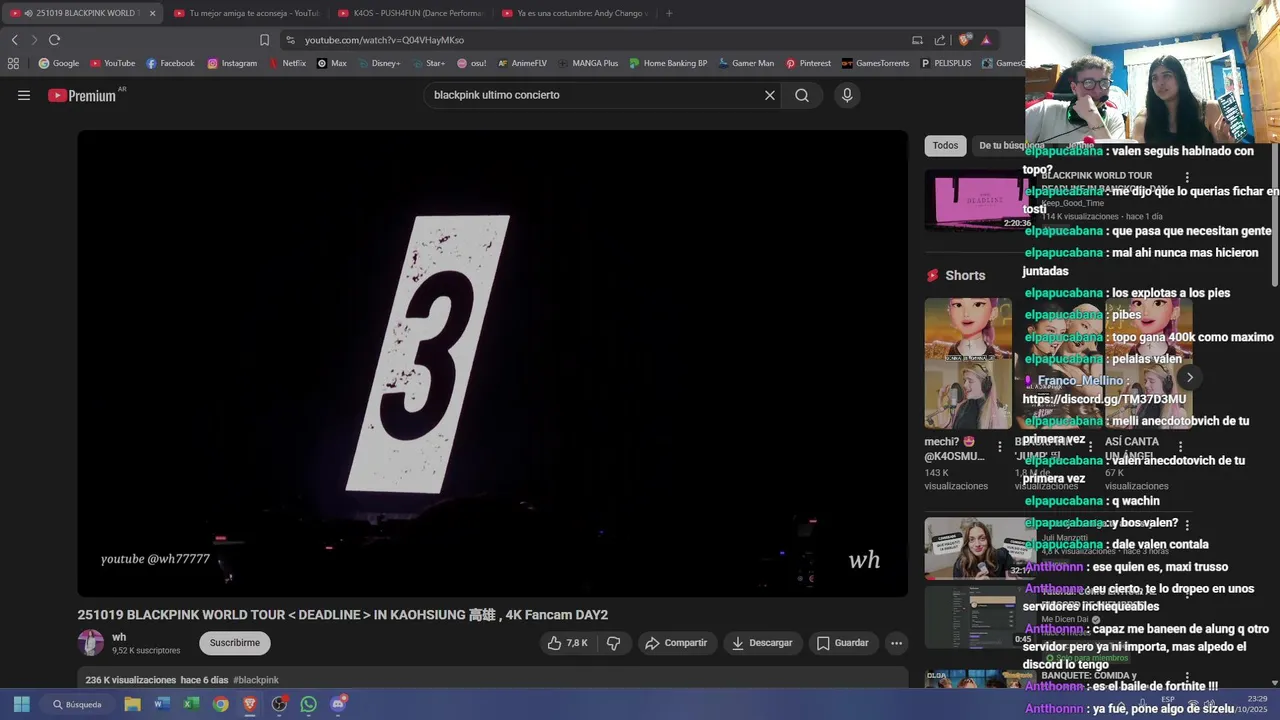Open Brave Shields lion icon

pyautogui.click(x=964, y=40)
